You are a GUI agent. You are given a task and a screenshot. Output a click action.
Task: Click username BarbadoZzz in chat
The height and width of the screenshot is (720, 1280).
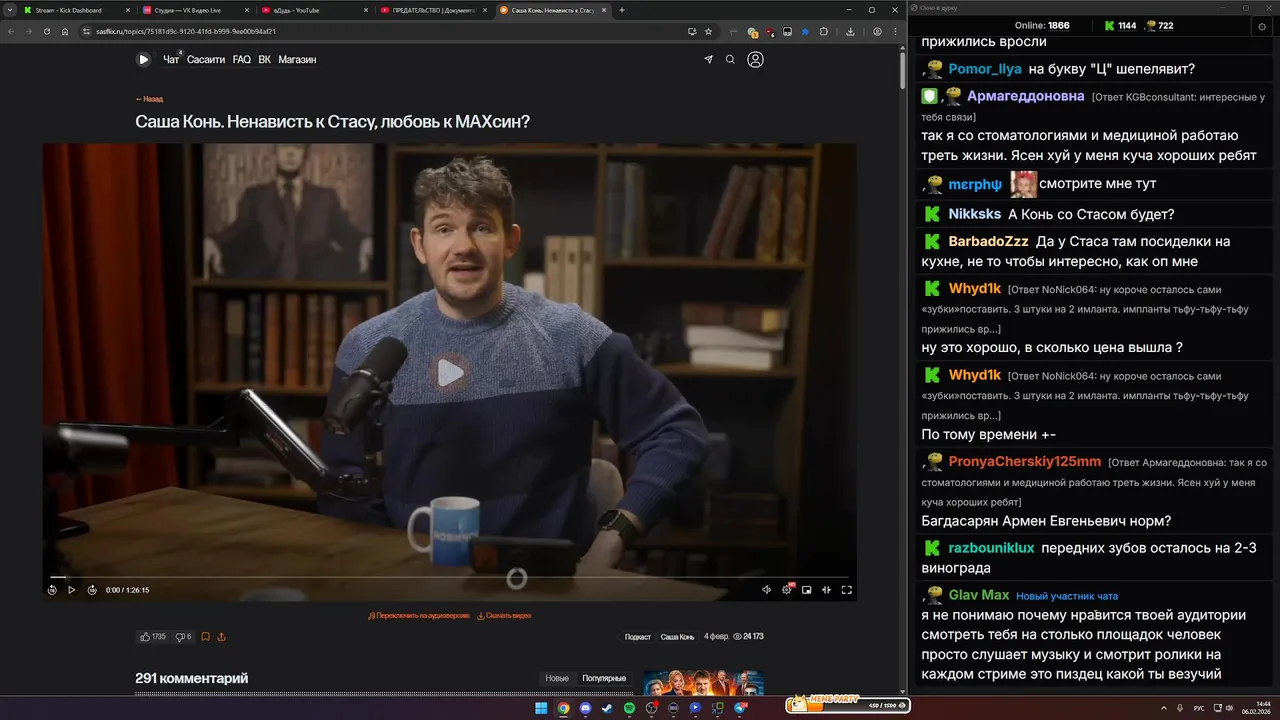(988, 241)
